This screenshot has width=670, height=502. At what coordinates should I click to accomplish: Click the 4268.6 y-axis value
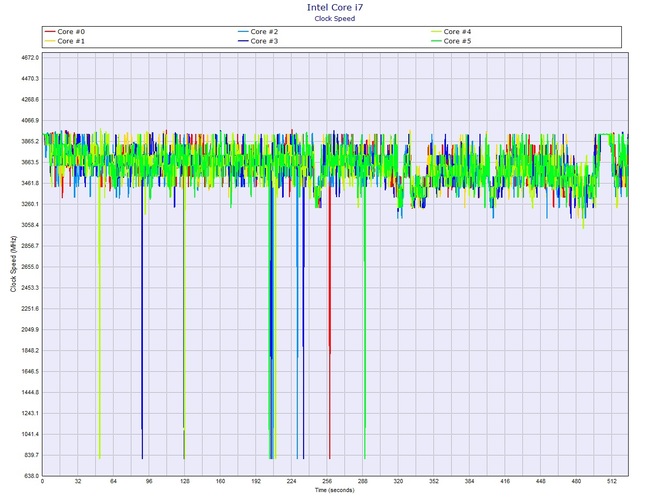(x=30, y=99)
